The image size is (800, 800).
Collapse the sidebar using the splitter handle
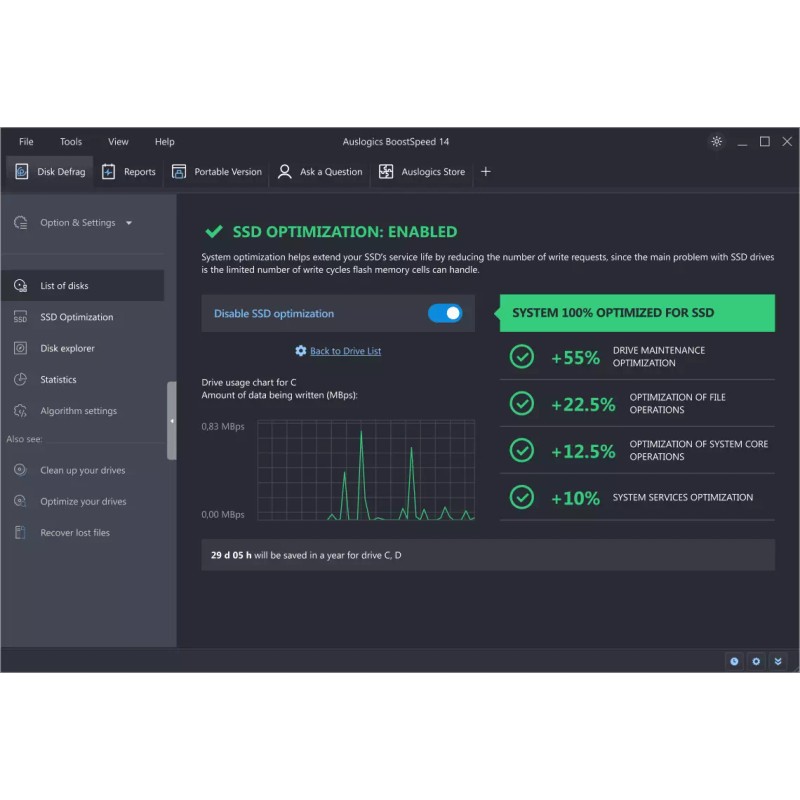pos(172,420)
